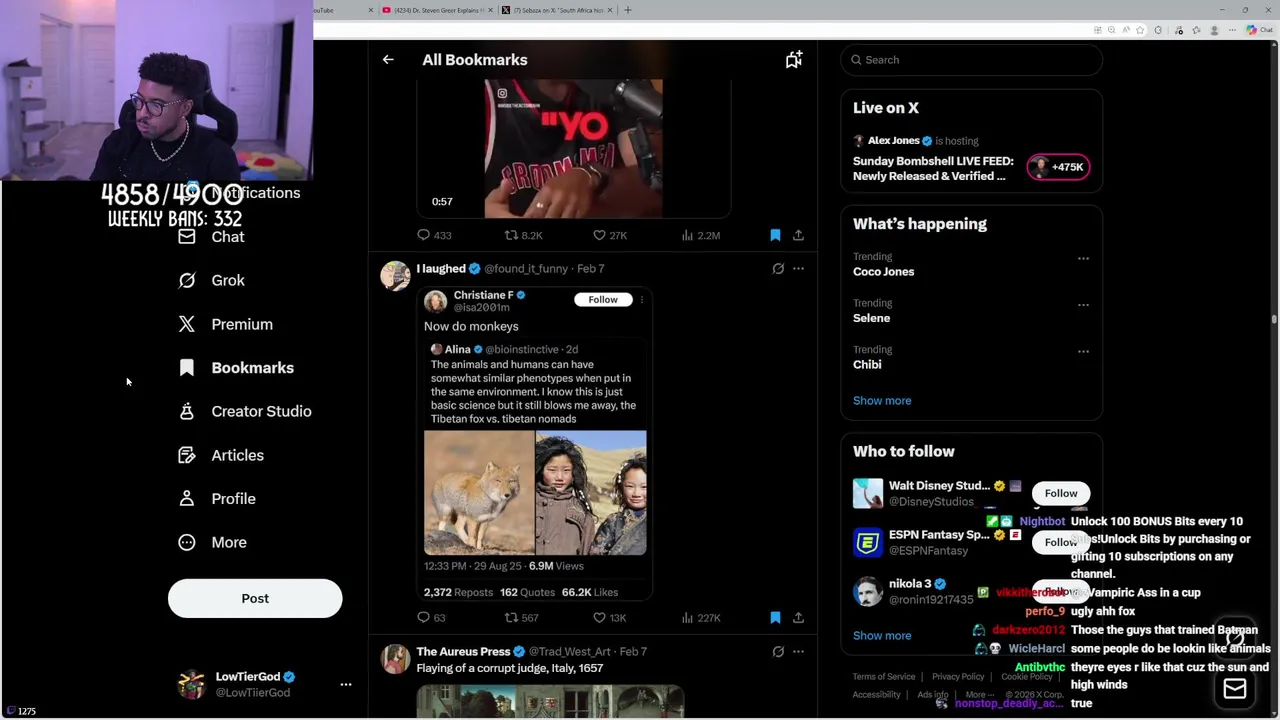This screenshot has height=720, width=1280.
Task: Follow Christiane F
Action: click(x=603, y=300)
